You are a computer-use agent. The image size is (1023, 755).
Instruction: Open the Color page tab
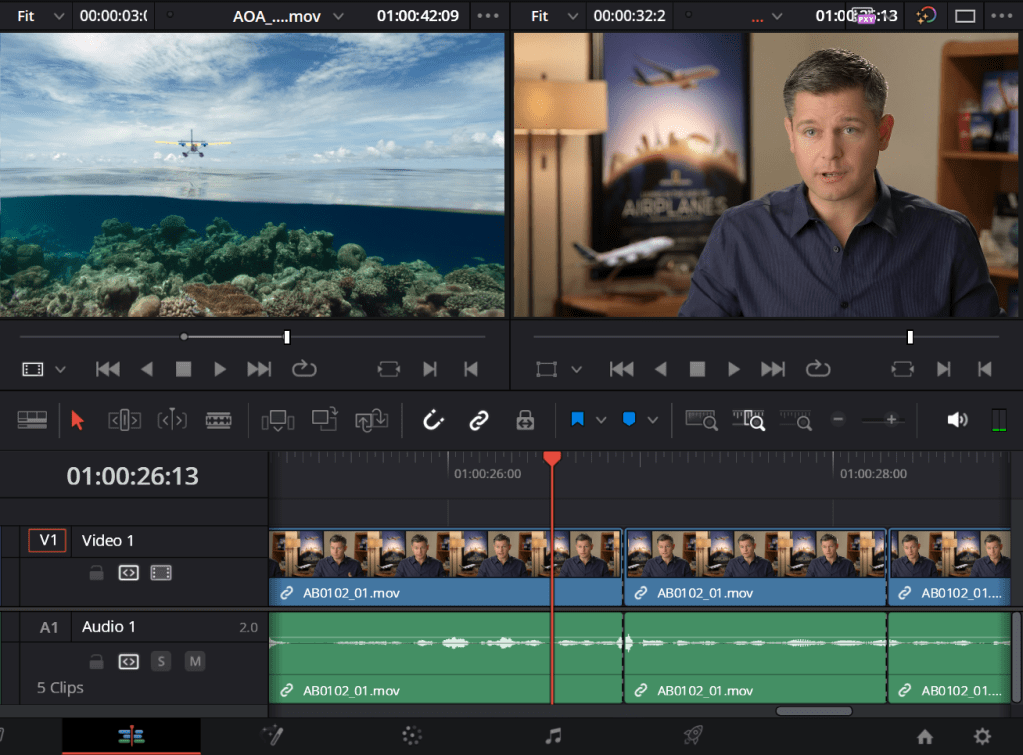[412, 736]
